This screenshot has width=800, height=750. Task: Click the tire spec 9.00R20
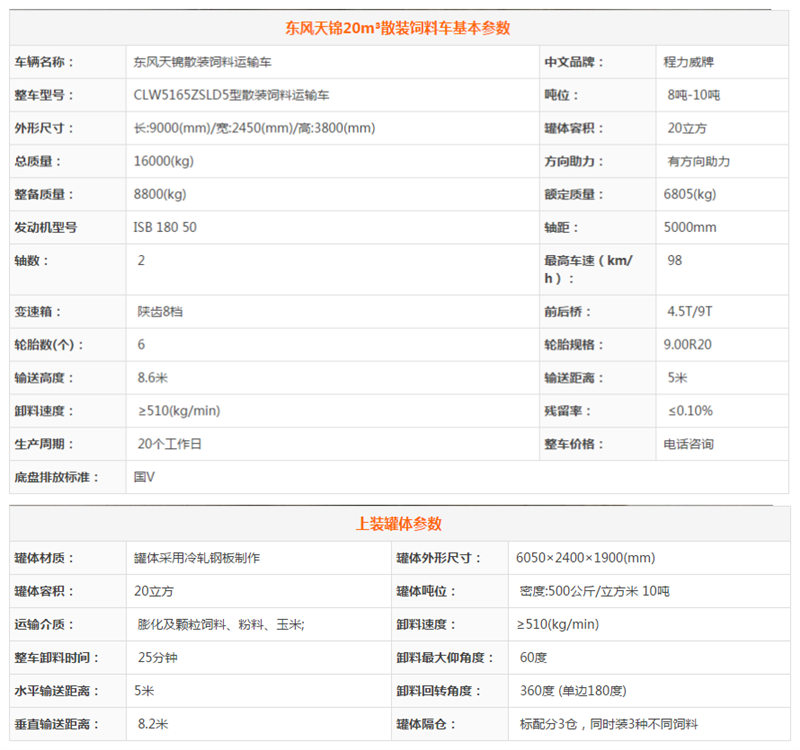690,344
